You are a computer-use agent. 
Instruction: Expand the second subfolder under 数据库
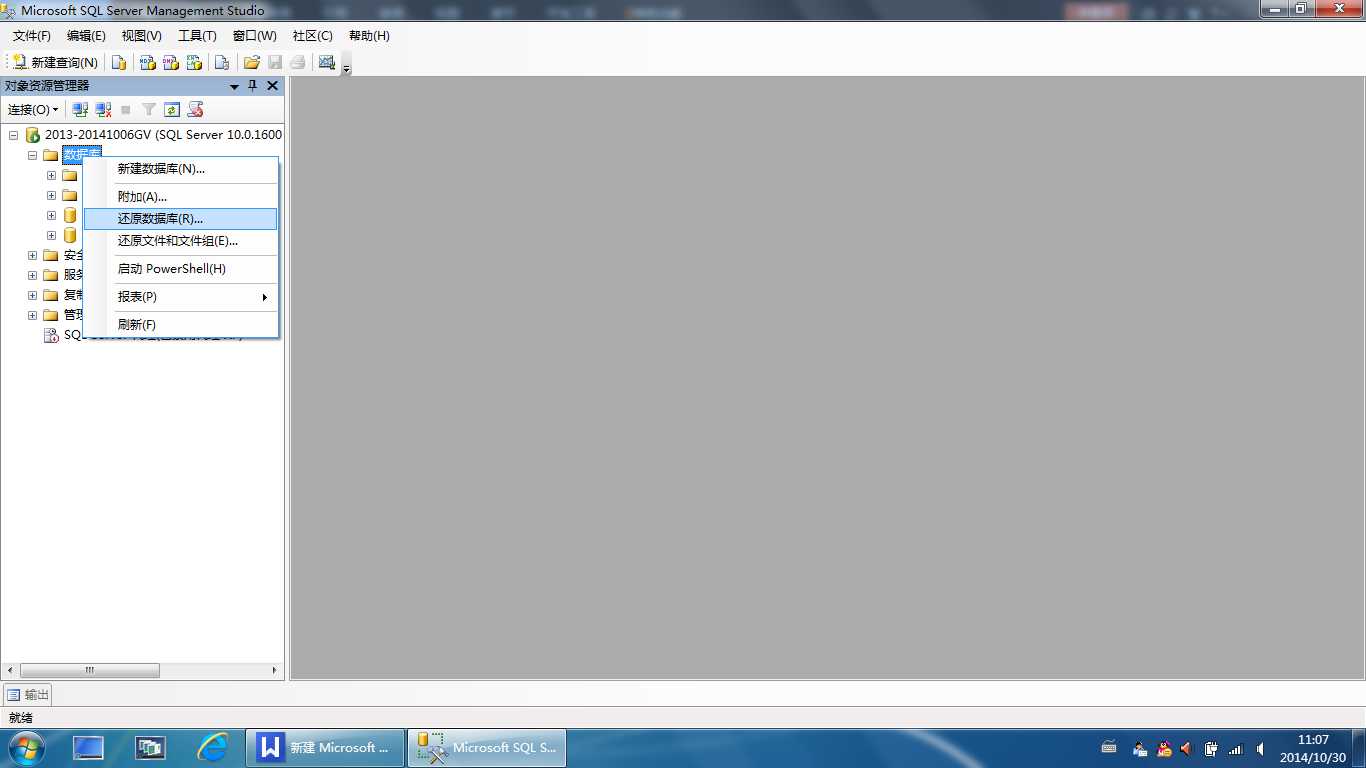(52, 195)
